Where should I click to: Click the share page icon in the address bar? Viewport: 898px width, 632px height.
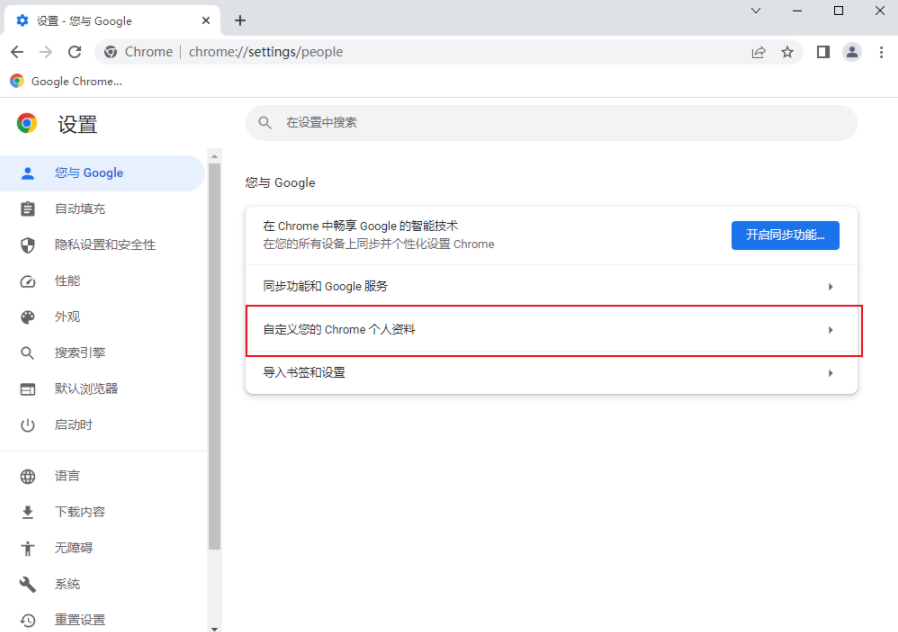click(x=758, y=52)
